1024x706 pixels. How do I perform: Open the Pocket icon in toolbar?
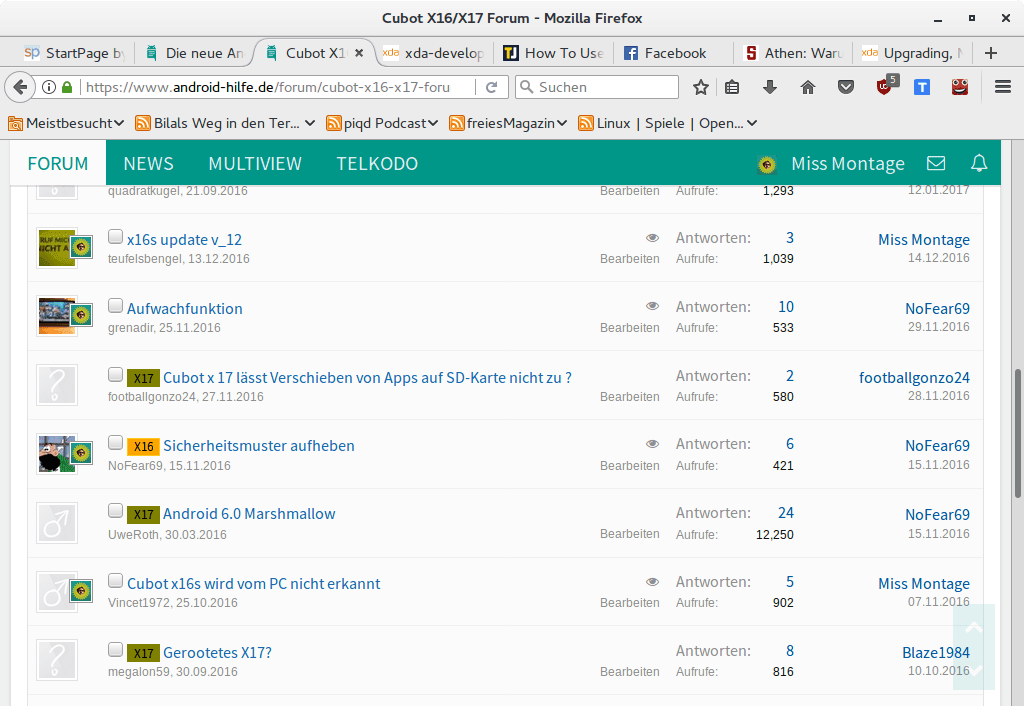click(846, 87)
